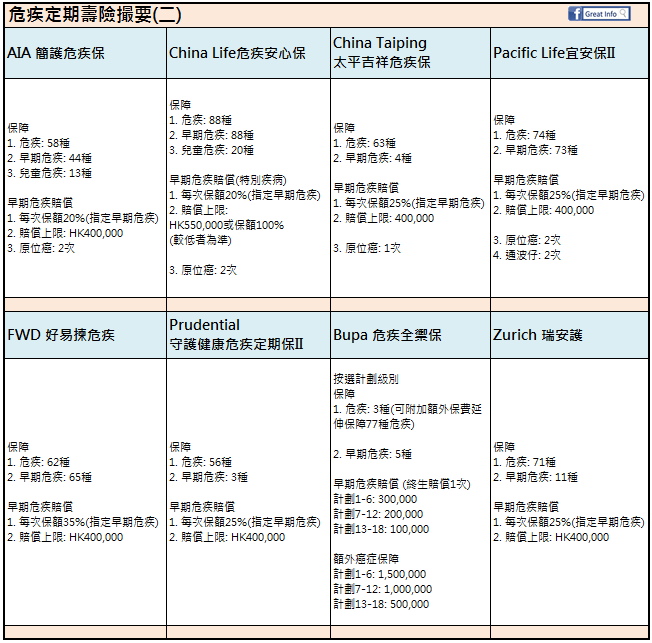The image size is (652, 643).
Task: Click the text 危疾: 58種 under AIA
Action: pyautogui.click(x=39, y=143)
